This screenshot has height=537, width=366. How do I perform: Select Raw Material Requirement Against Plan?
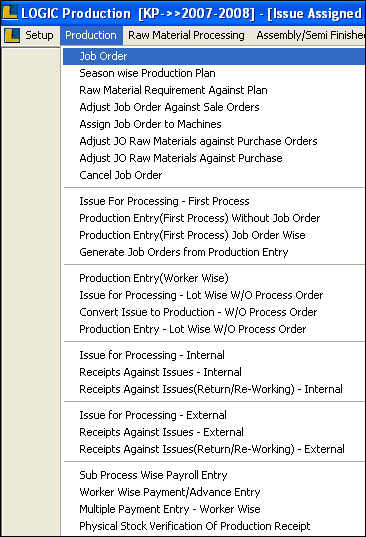[214, 90]
